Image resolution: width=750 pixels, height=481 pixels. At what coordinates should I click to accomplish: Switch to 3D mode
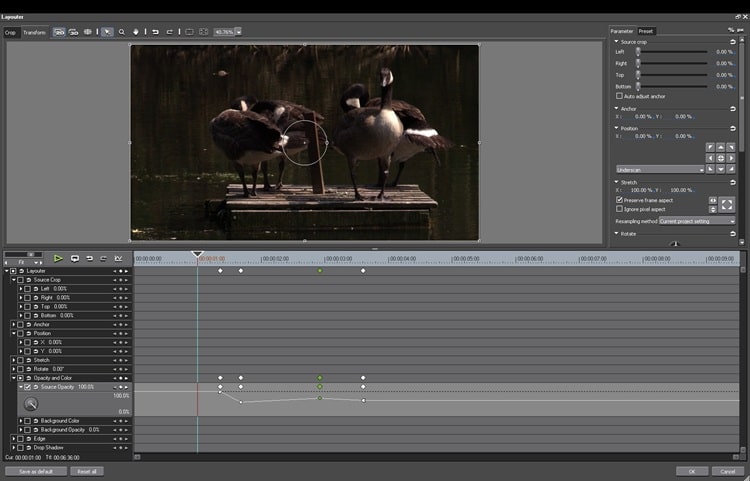(73, 32)
